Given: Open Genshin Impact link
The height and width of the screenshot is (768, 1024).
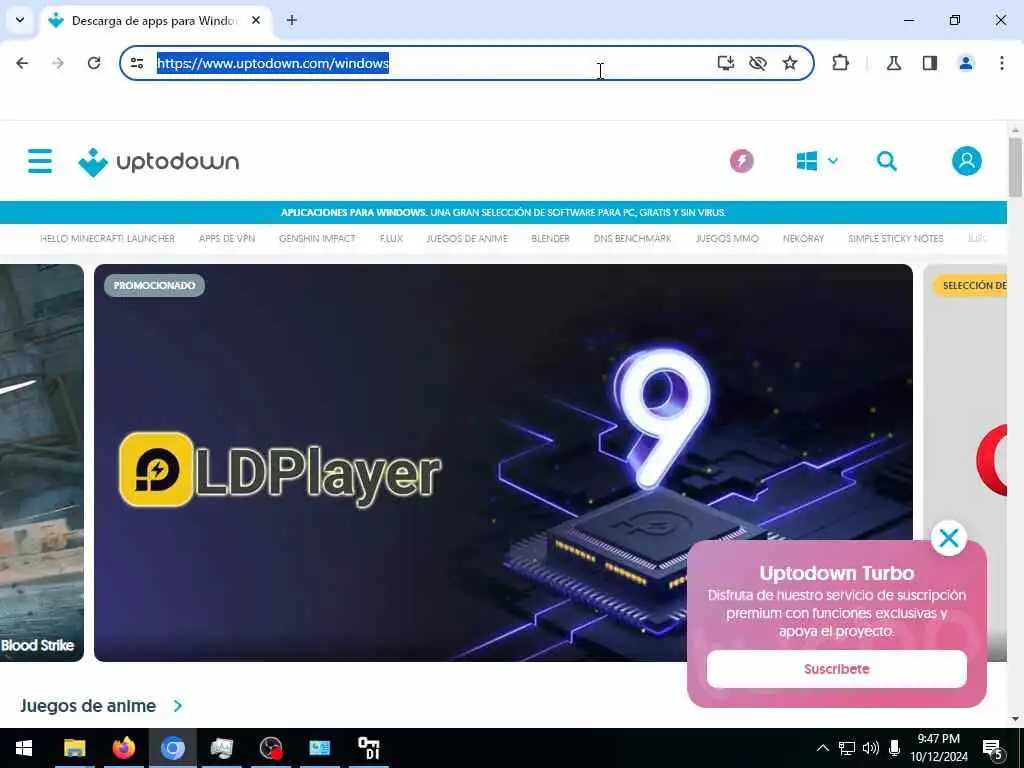Looking at the screenshot, I should coord(317,238).
